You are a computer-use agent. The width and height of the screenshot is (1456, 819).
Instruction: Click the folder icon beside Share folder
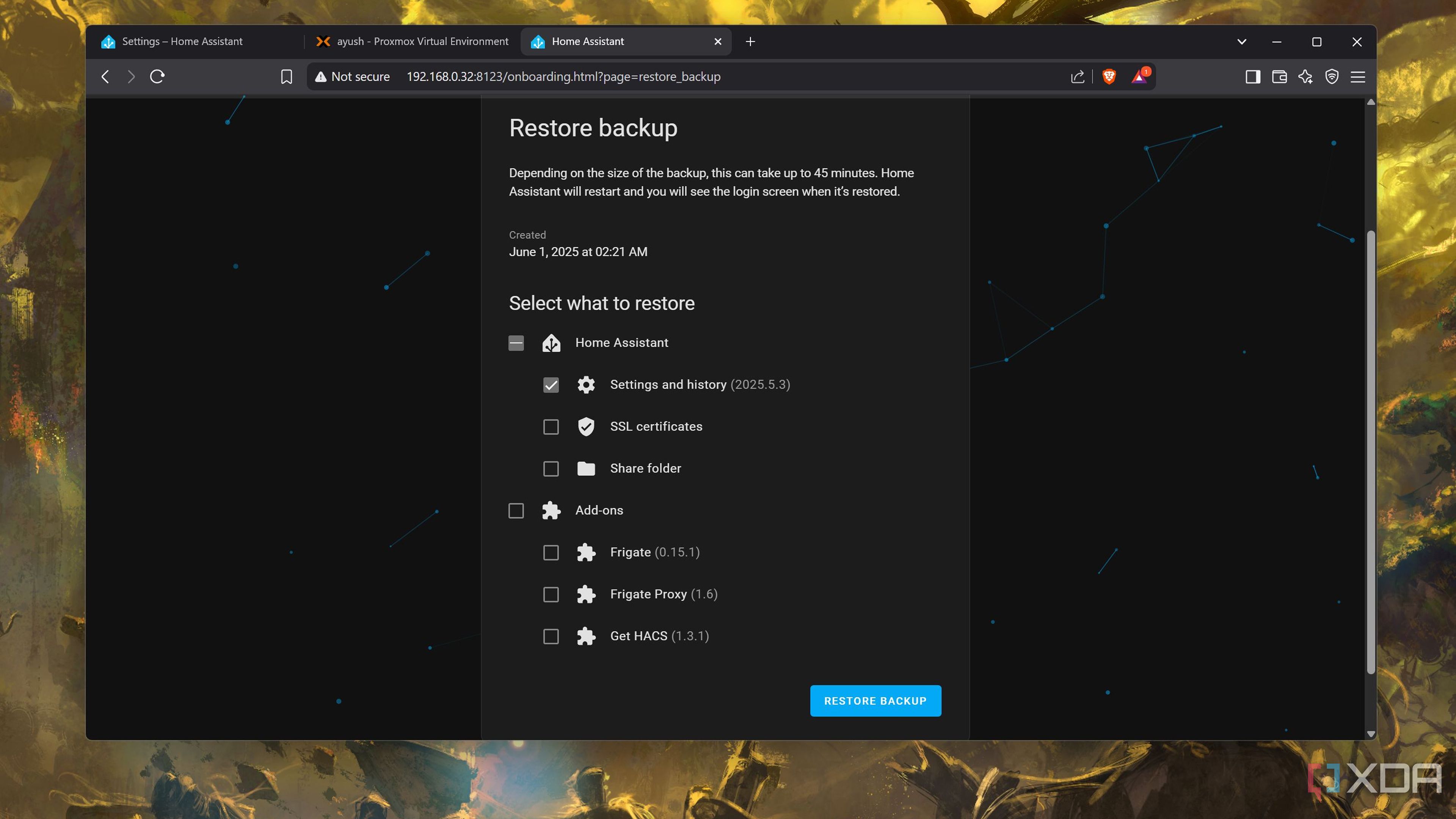tap(586, 469)
